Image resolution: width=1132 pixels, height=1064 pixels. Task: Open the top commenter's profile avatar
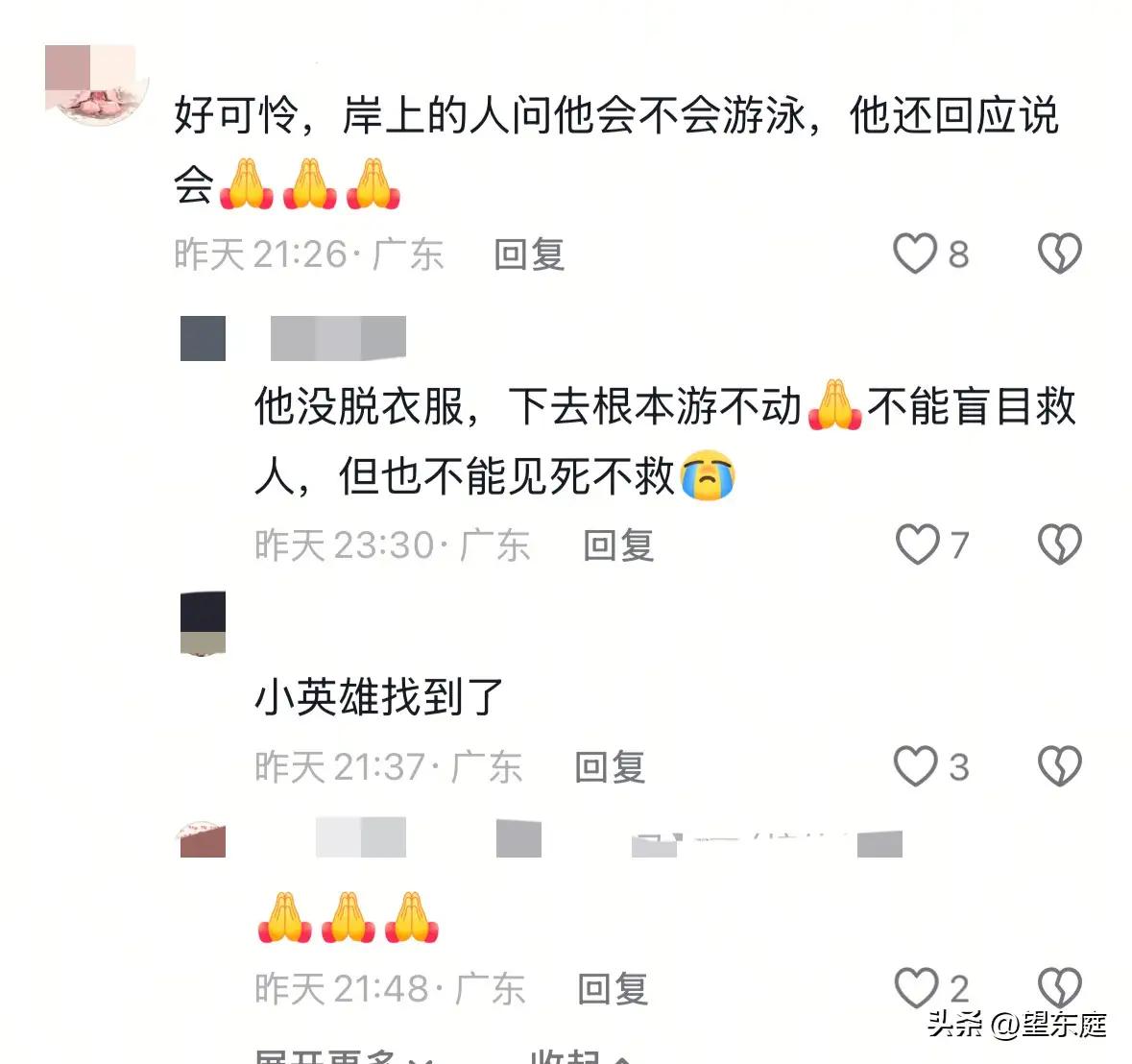[x=97, y=85]
